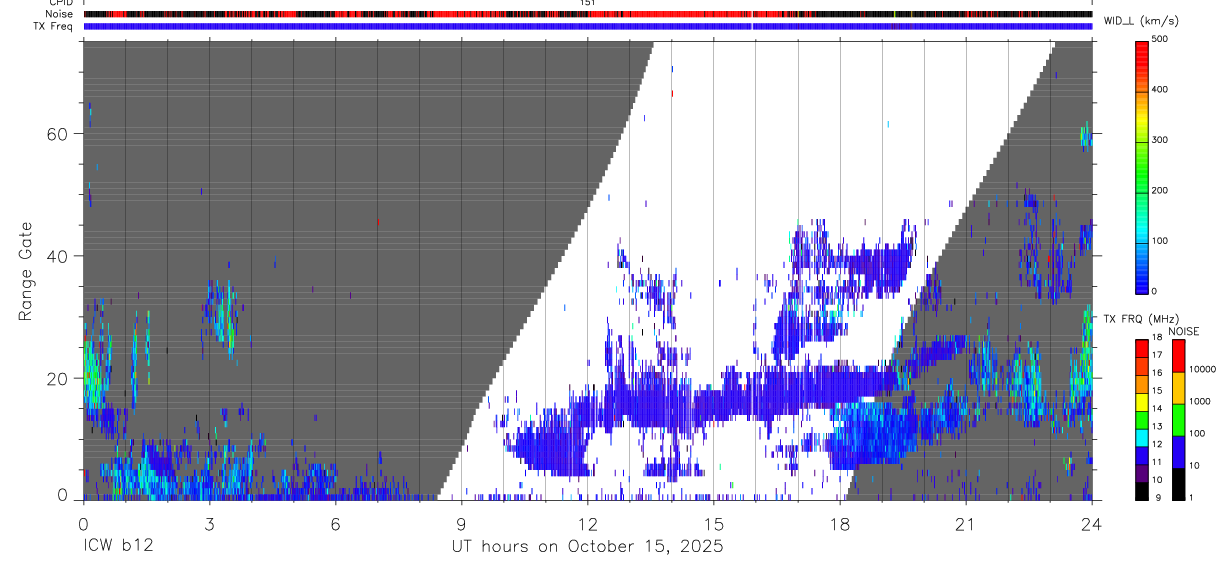Click the green segment of the NOISE color bar
The height and width of the screenshot is (567, 1228).
click(1179, 420)
